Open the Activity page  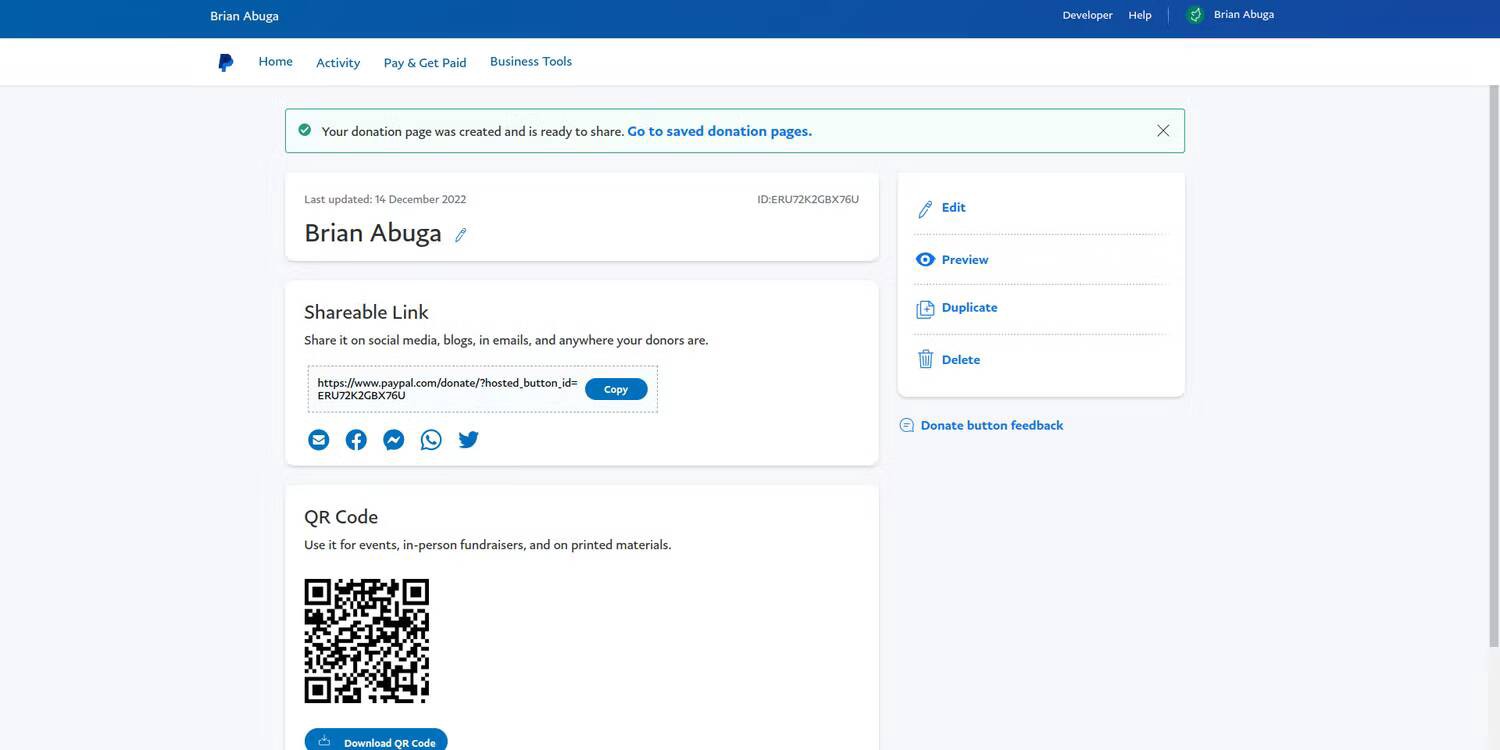point(338,62)
